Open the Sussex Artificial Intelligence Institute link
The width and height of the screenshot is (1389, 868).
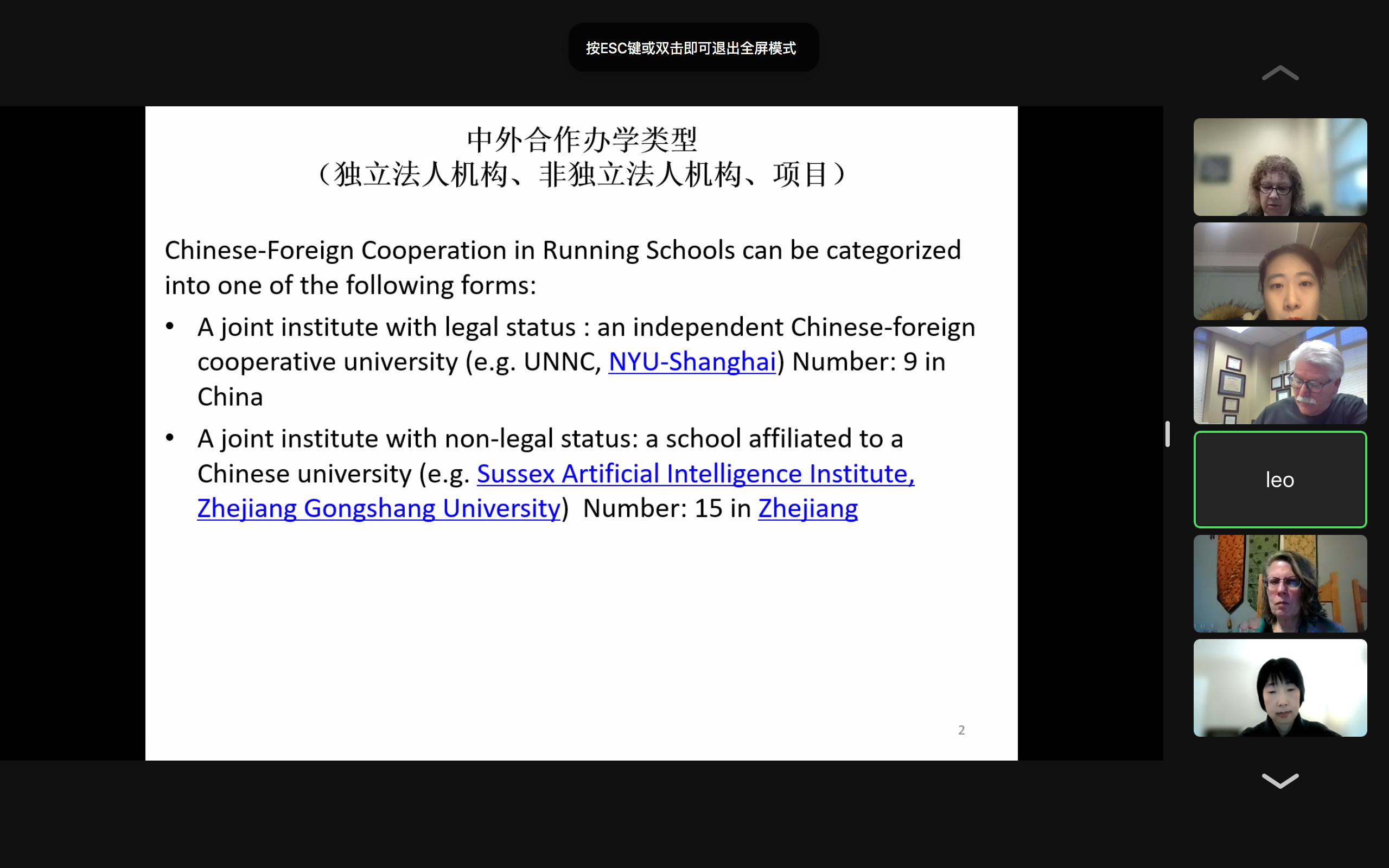[694, 474]
